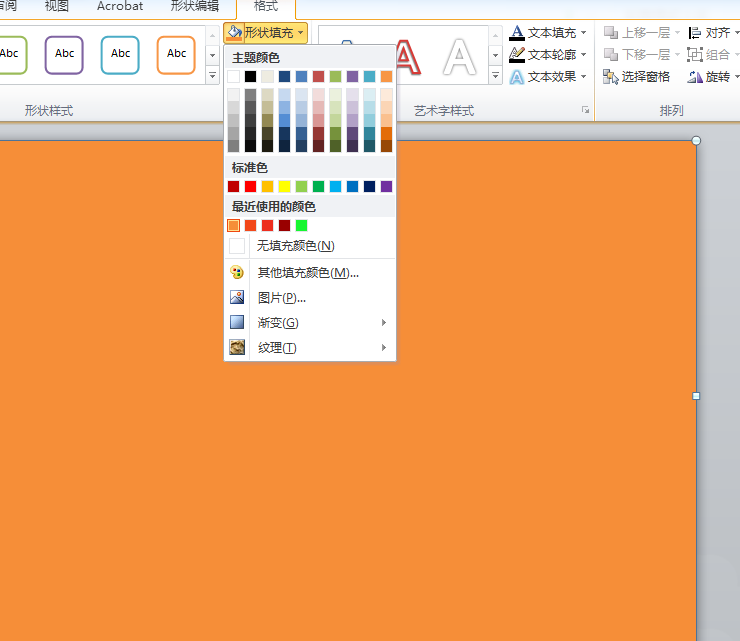Click the 旋转 rotate icon
Viewport: 740px width, 641px height.
[695, 77]
